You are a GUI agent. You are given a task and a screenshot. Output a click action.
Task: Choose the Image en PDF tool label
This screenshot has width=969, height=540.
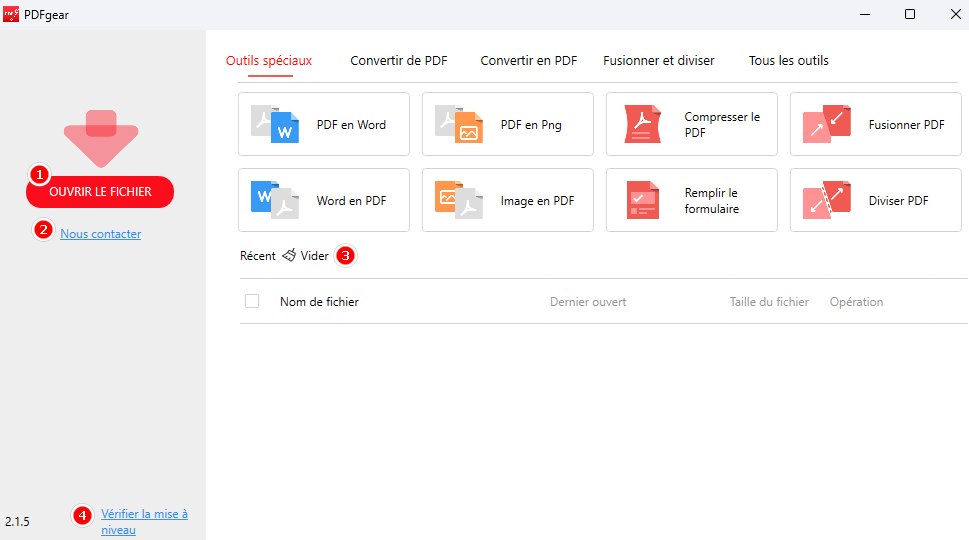[537, 201]
